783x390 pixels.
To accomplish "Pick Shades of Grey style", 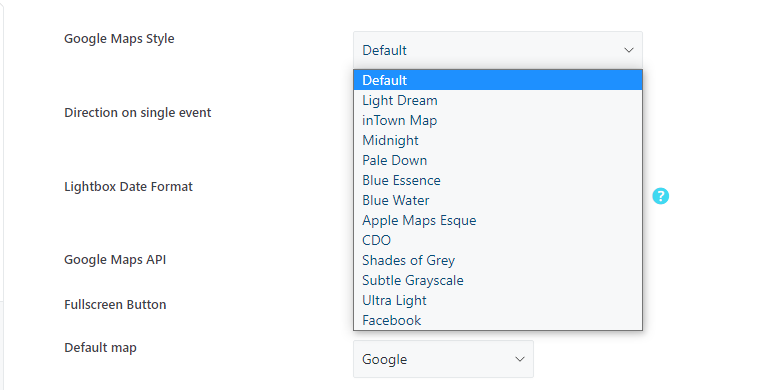I will coord(498,260).
